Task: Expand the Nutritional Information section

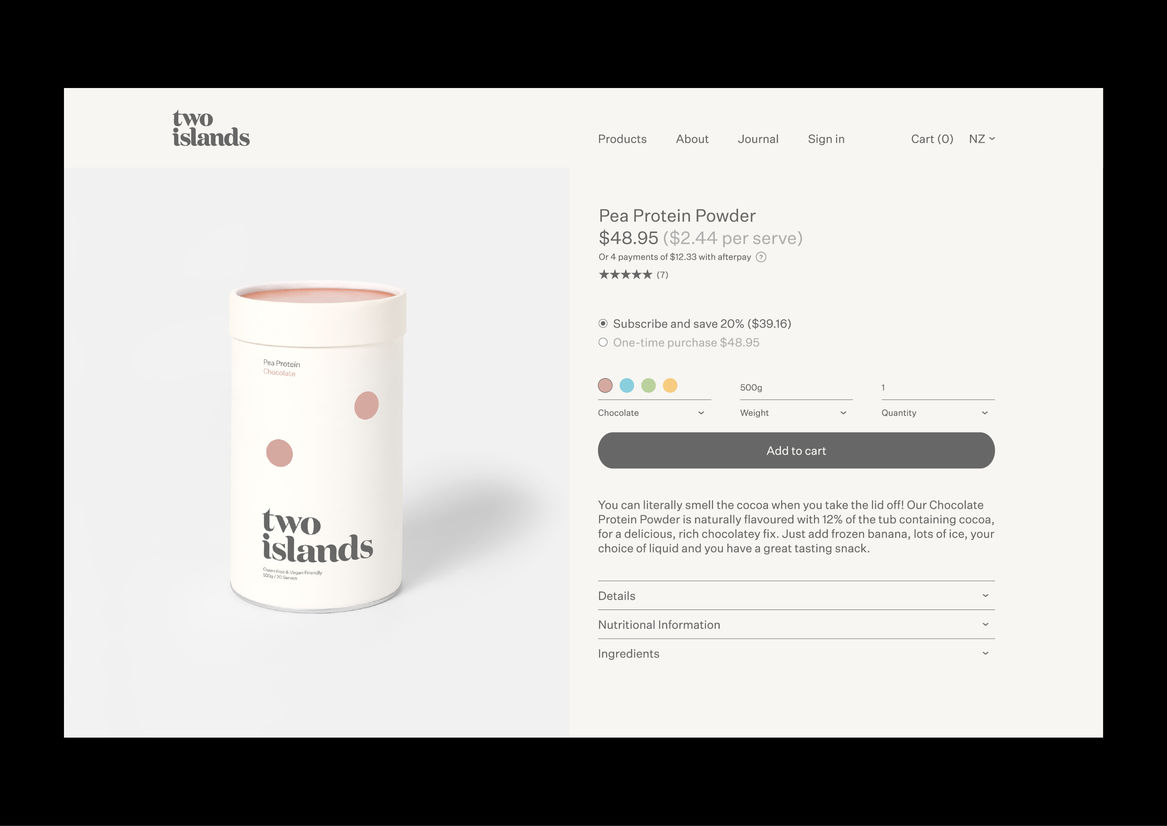Action: [x=796, y=624]
